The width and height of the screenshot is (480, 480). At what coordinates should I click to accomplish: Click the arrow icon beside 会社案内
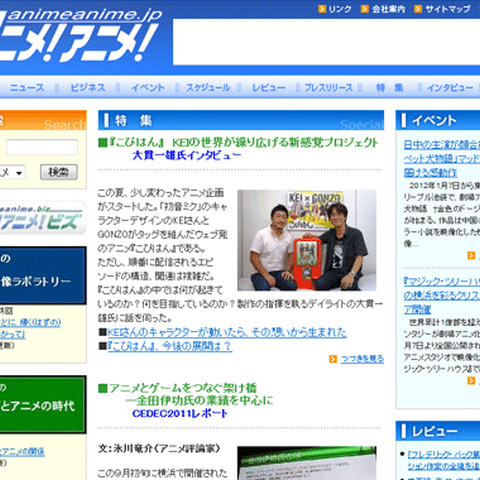365,9
